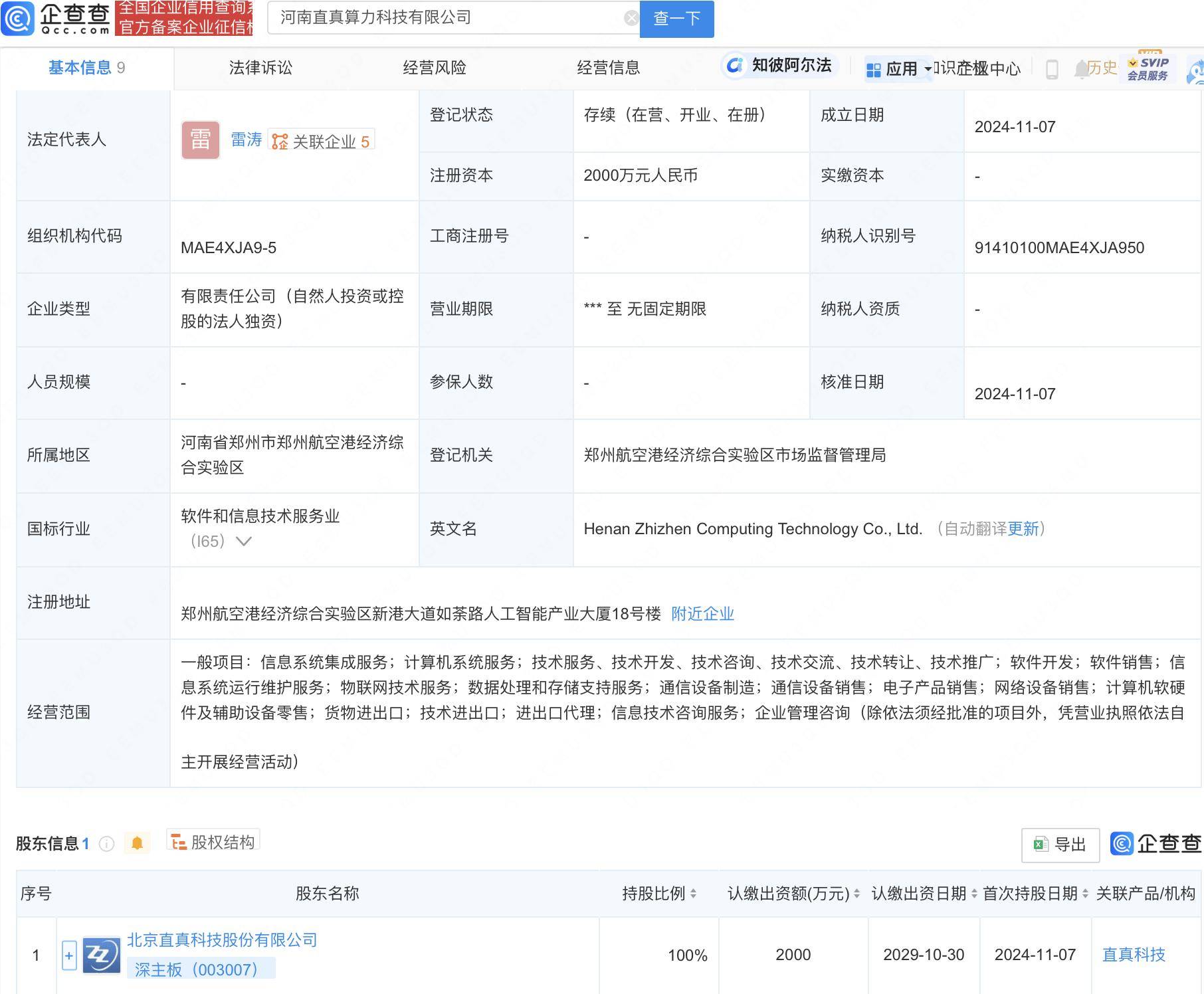This screenshot has height=994, width=1204.
Task: Click the 雷 avatar of legal representative 雷涛
Action: pos(200,140)
